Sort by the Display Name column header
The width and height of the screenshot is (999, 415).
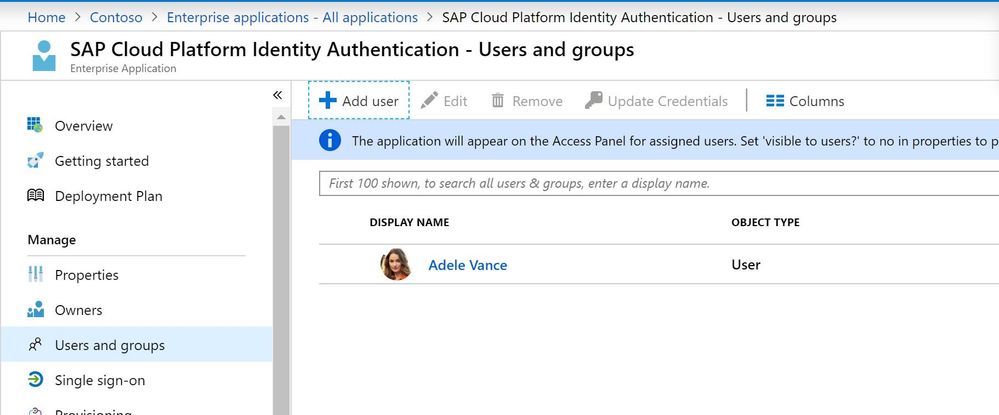tap(409, 222)
